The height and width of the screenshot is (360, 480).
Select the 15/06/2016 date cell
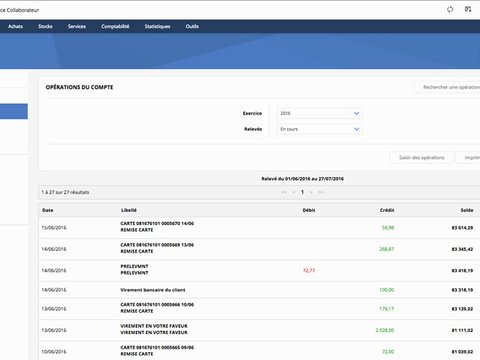tap(54, 228)
